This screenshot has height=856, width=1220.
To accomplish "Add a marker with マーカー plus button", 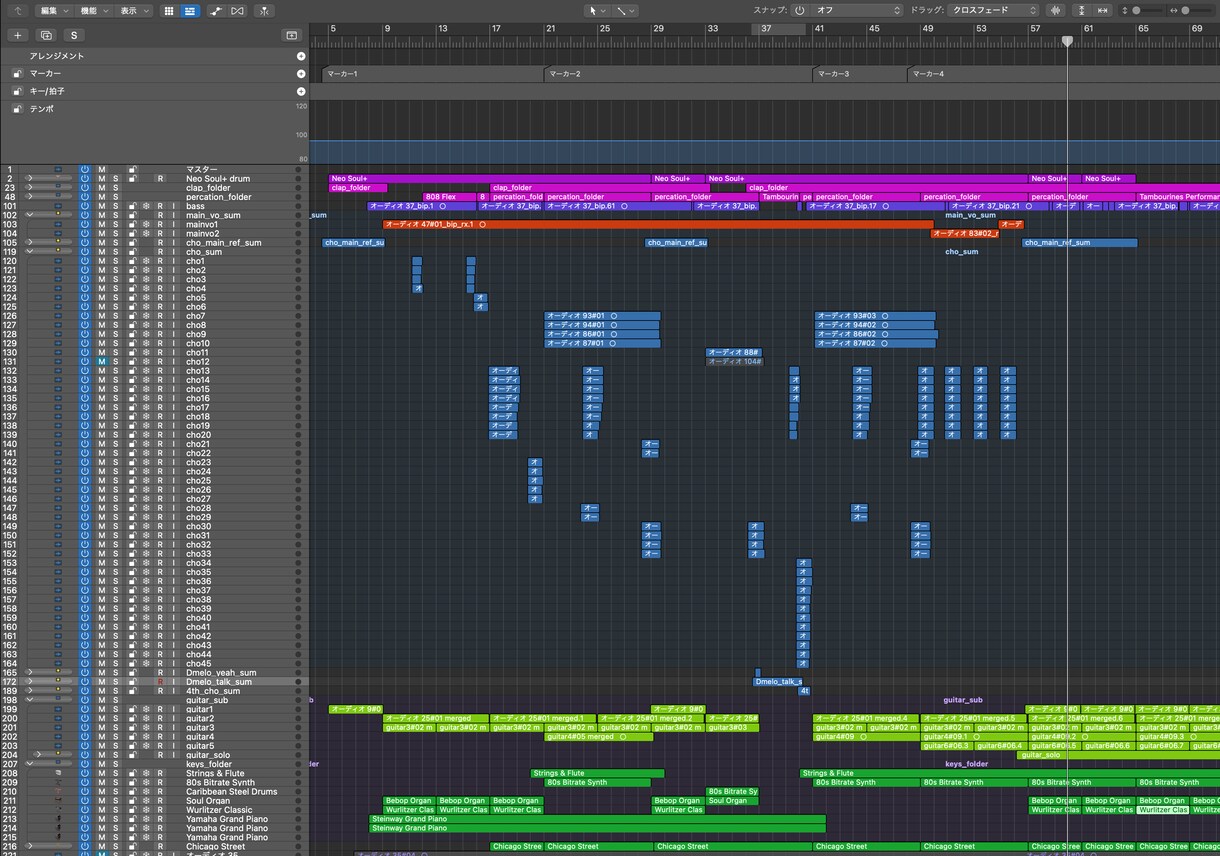I will [x=301, y=74].
